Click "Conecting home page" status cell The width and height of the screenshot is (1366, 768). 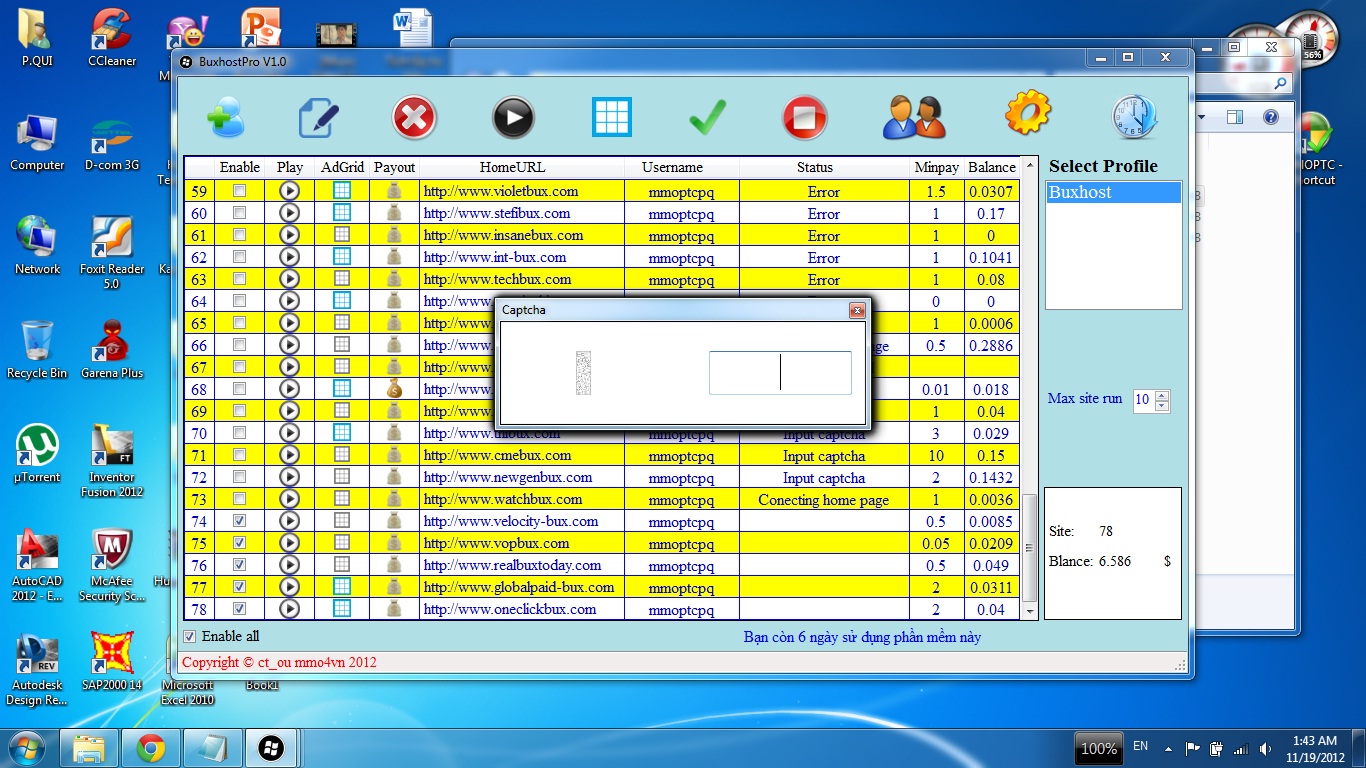pos(824,499)
